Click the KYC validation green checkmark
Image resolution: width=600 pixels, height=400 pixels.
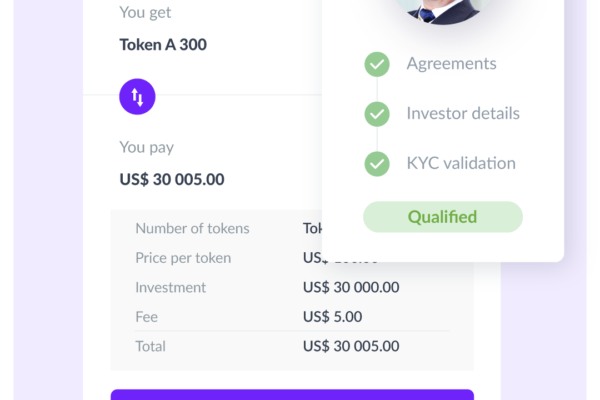(x=377, y=164)
